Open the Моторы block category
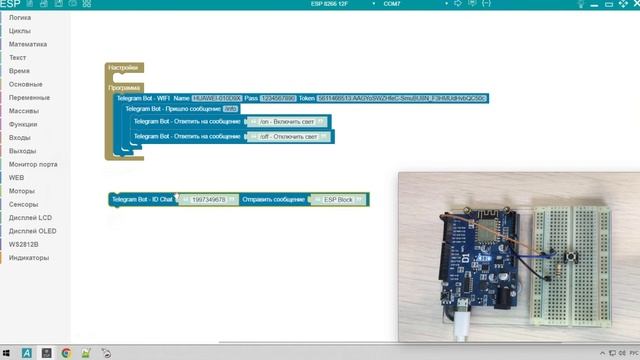The image size is (640, 360). coord(22,191)
